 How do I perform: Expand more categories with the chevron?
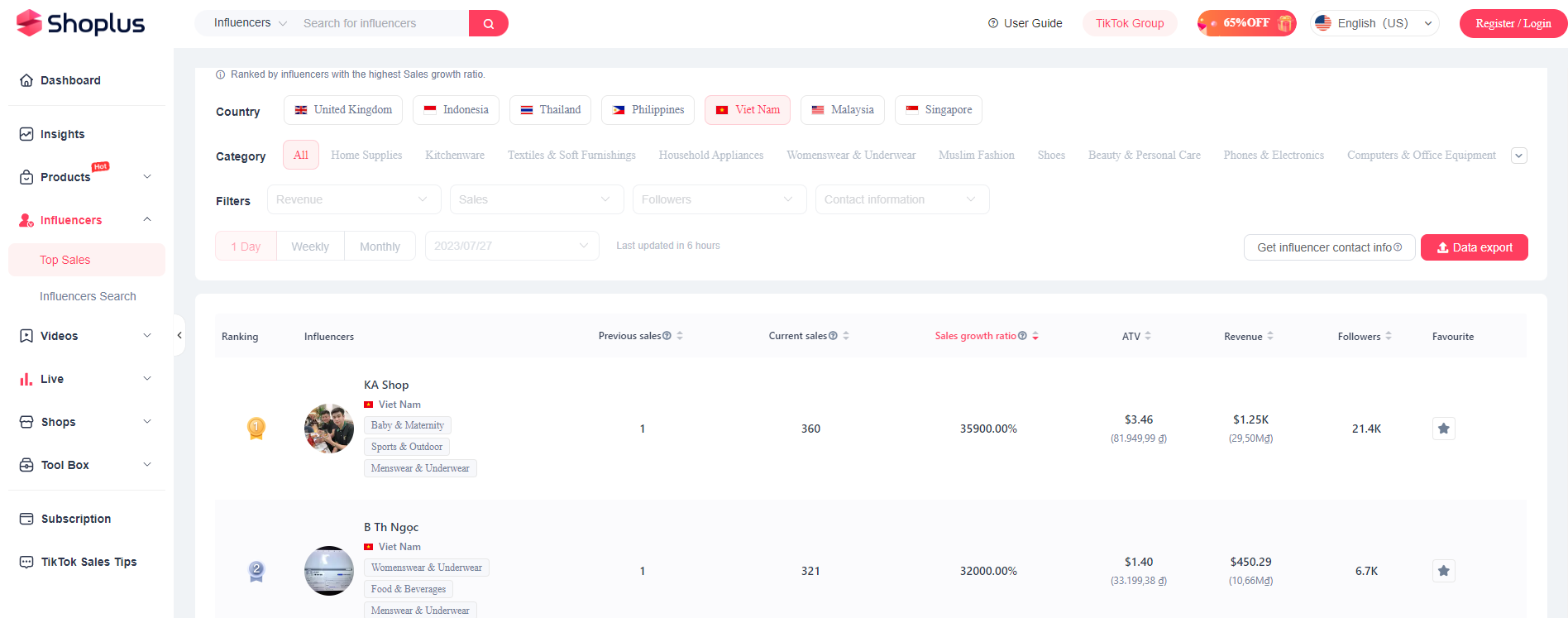1519,156
